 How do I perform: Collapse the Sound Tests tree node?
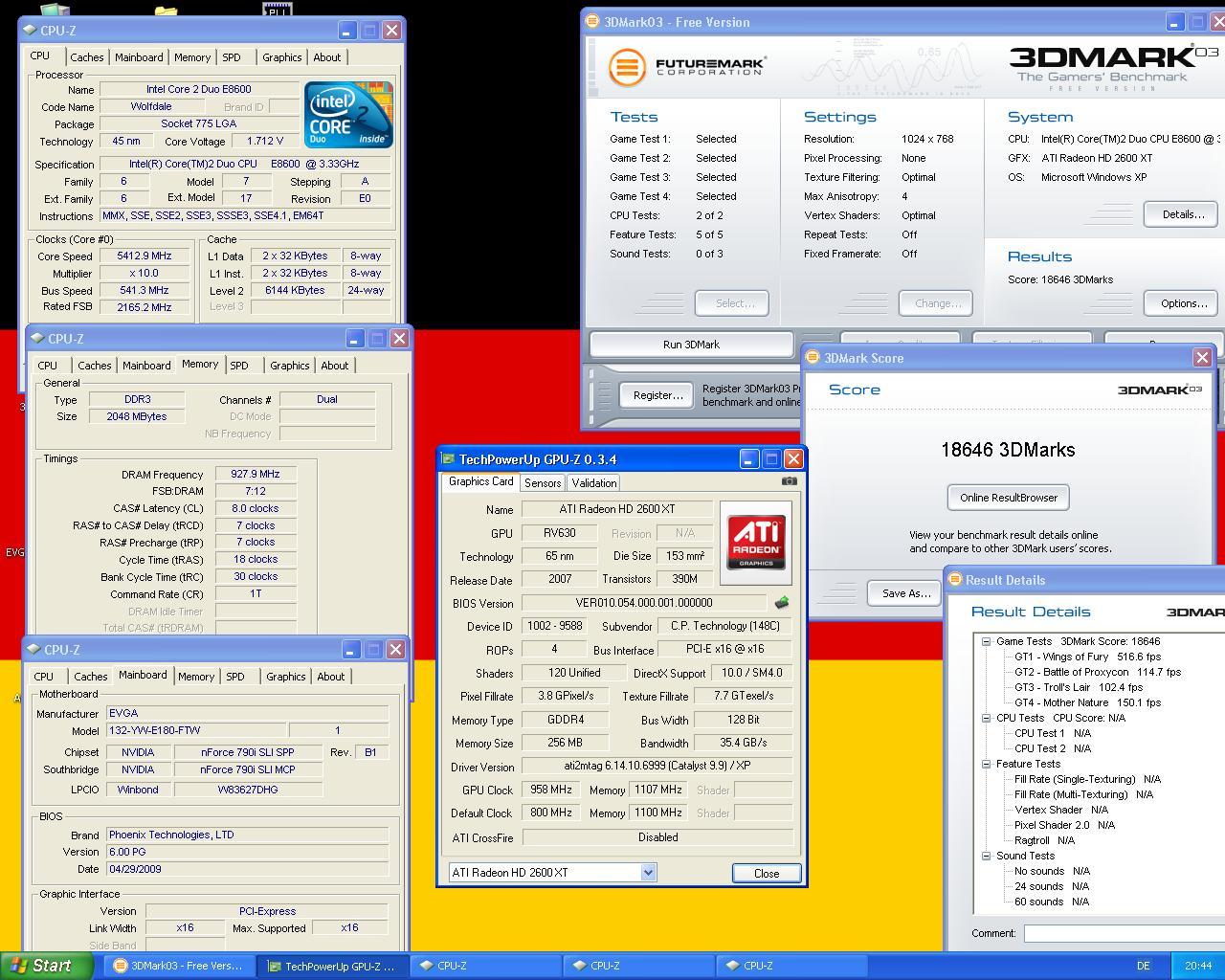986,856
